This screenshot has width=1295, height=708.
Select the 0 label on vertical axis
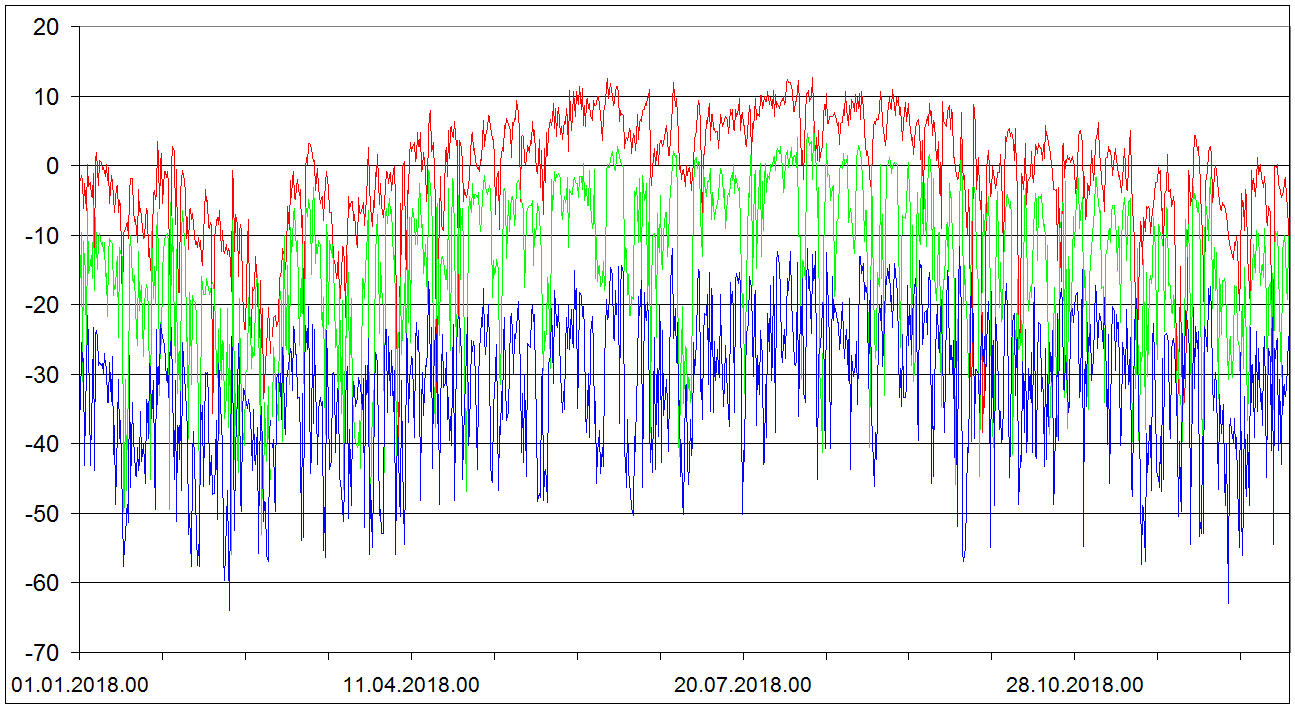pos(53,166)
